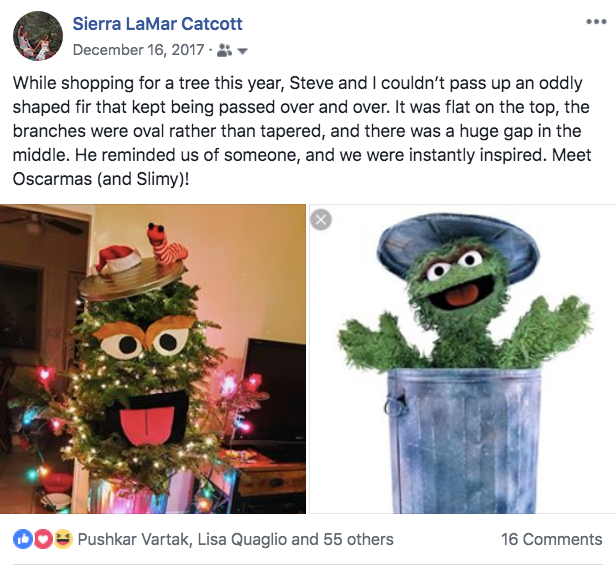The image size is (616, 574).
Task: Expand the audience selector dropdown arrow
Action: tap(242, 50)
